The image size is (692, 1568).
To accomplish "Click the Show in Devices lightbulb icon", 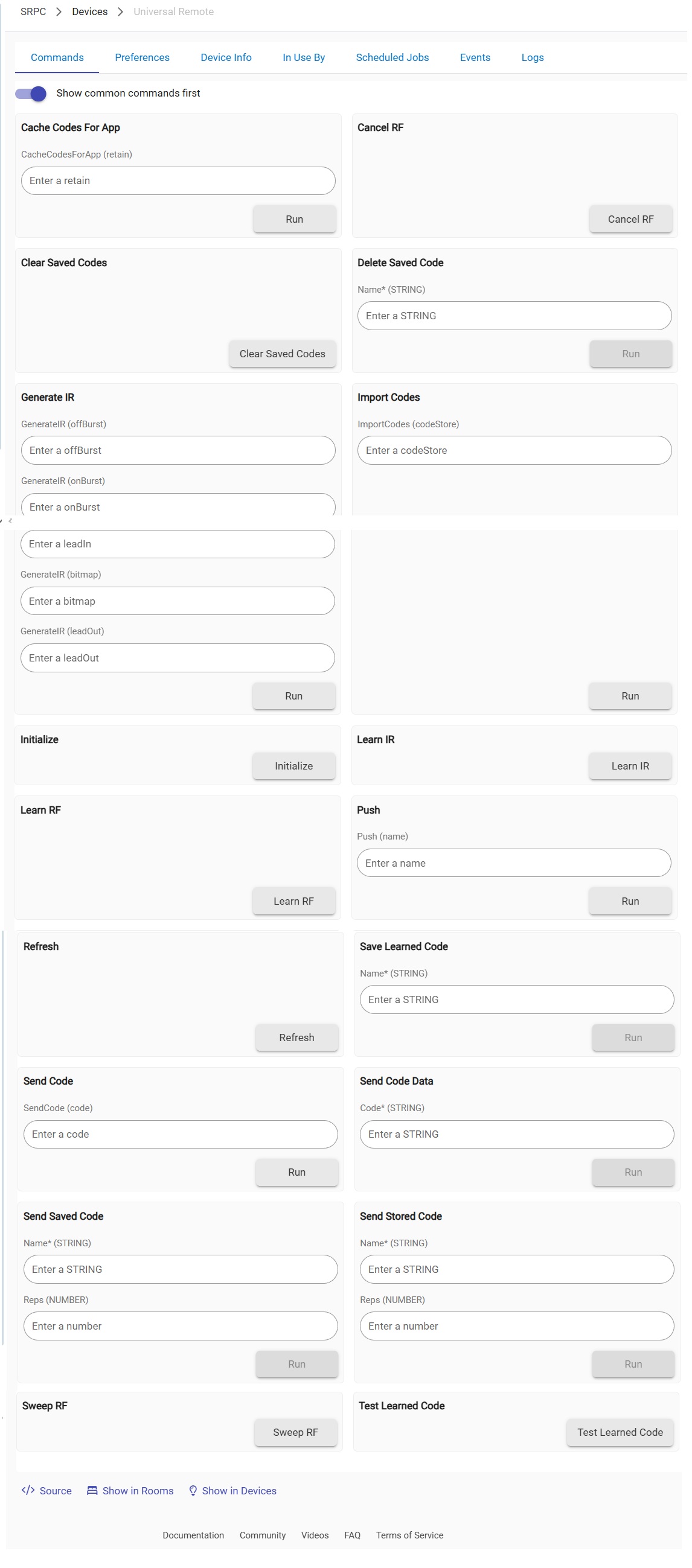I will 193,1490.
